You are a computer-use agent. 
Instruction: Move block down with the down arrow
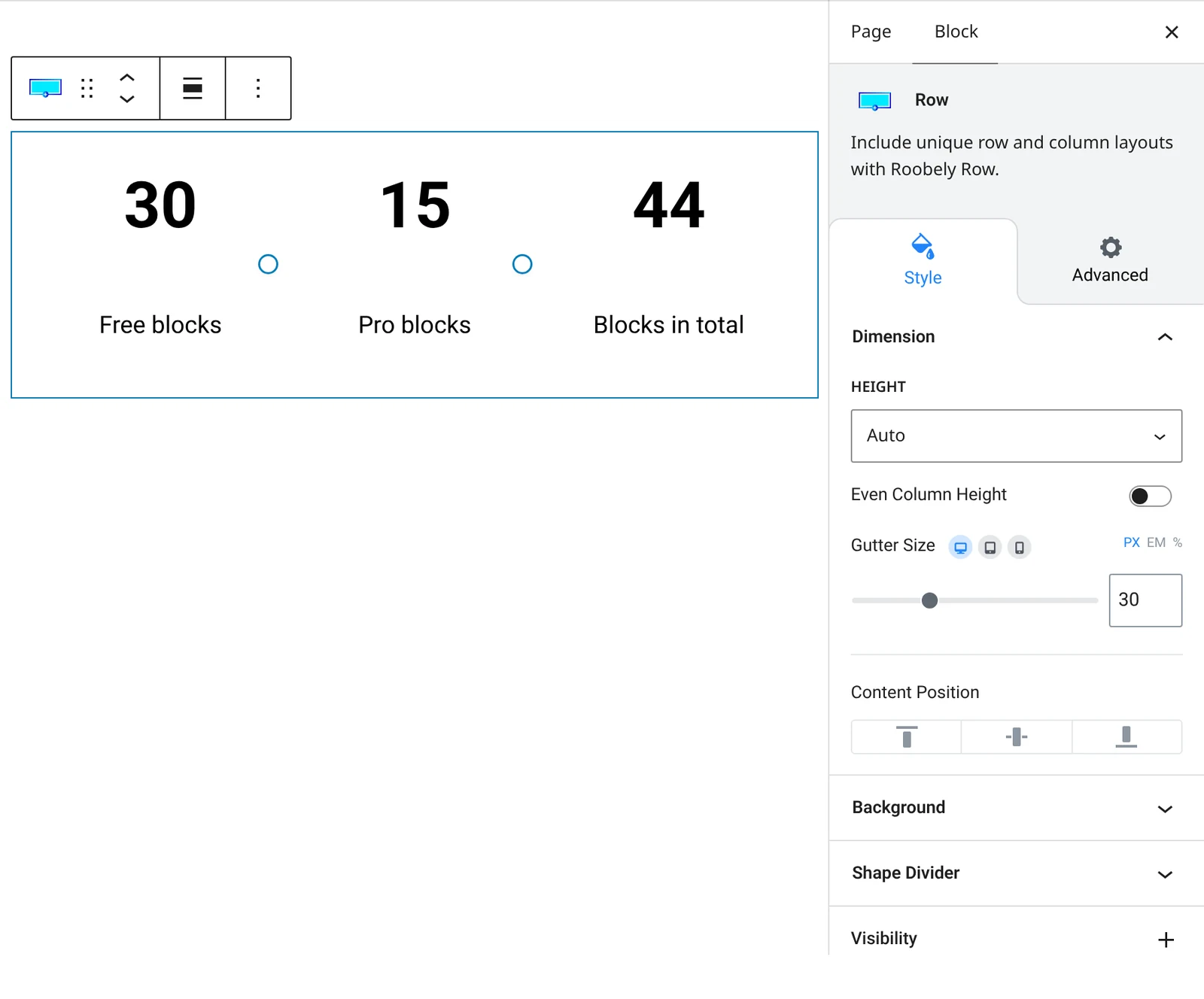click(x=127, y=99)
